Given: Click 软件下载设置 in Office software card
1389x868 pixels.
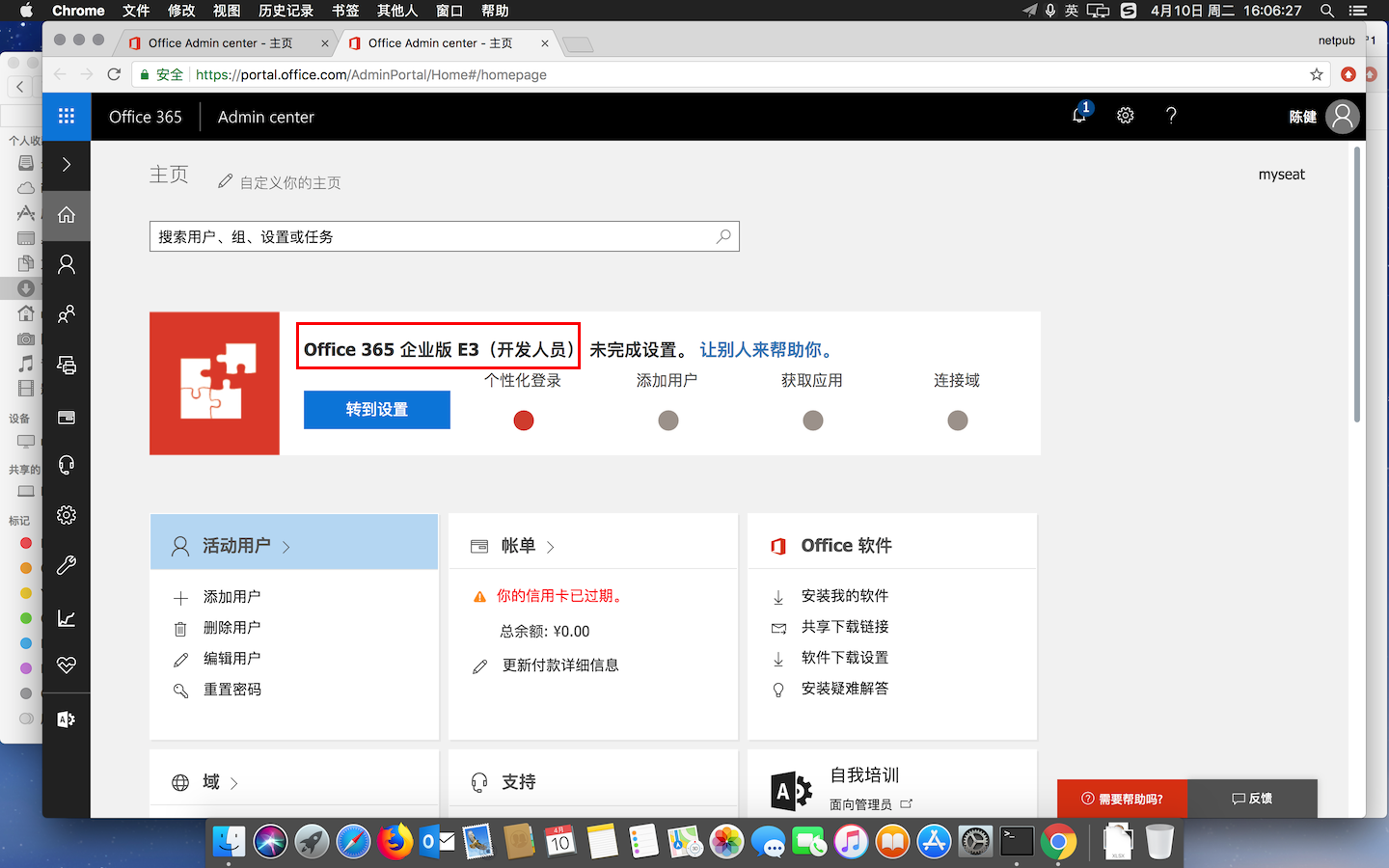Looking at the screenshot, I should click(x=844, y=658).
